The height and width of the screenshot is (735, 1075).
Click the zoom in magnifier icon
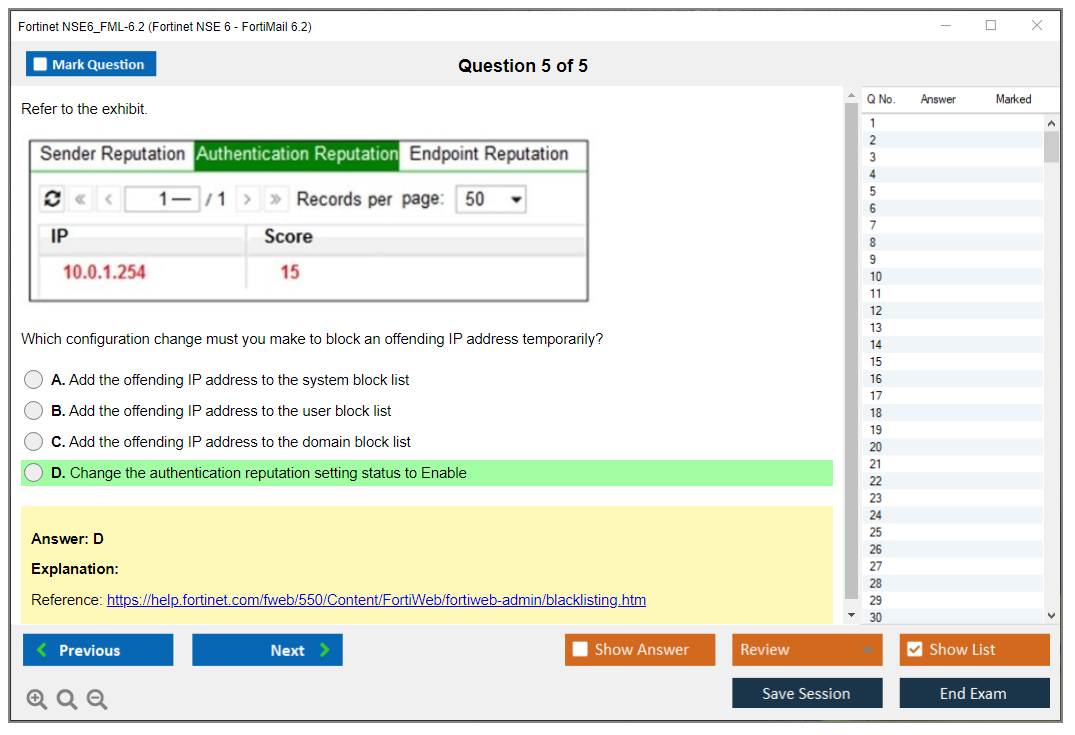(37, 700)
